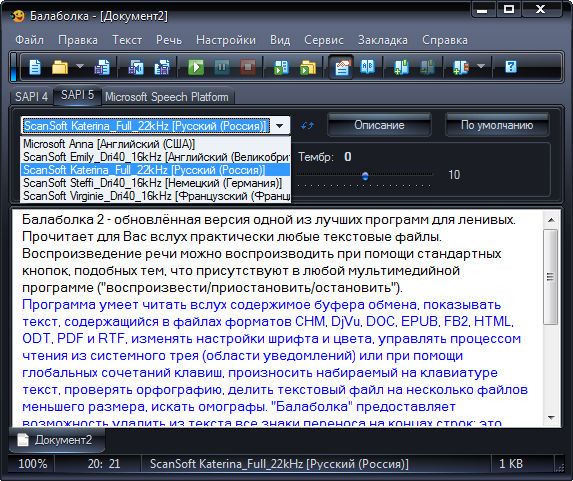The image size is (573, 481).
Task: Expand the Bookmarks icon dropdown arrow
Action: (x=481, y=67)
